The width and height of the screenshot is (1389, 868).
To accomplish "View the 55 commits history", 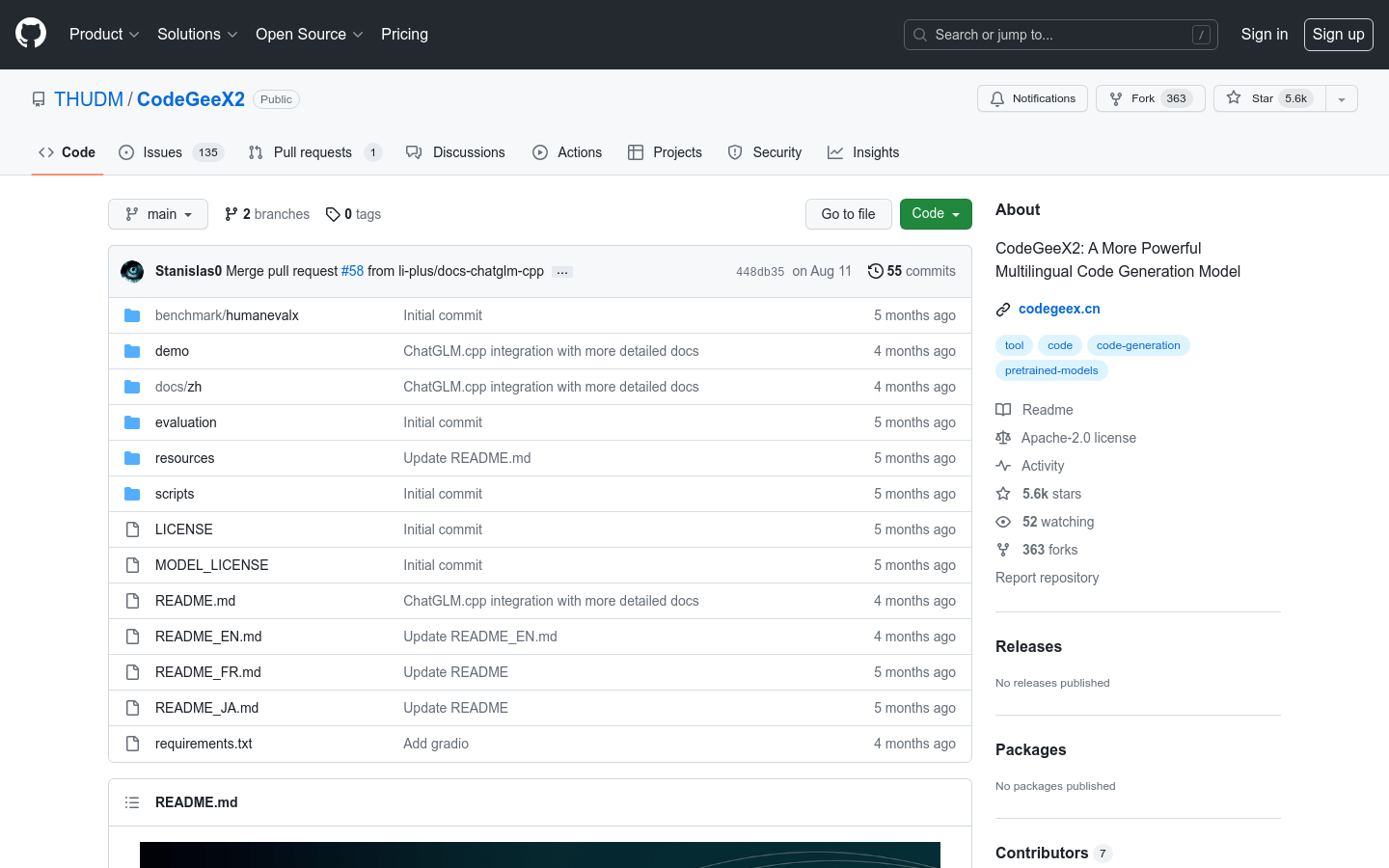I will click(x=912, y=271).
